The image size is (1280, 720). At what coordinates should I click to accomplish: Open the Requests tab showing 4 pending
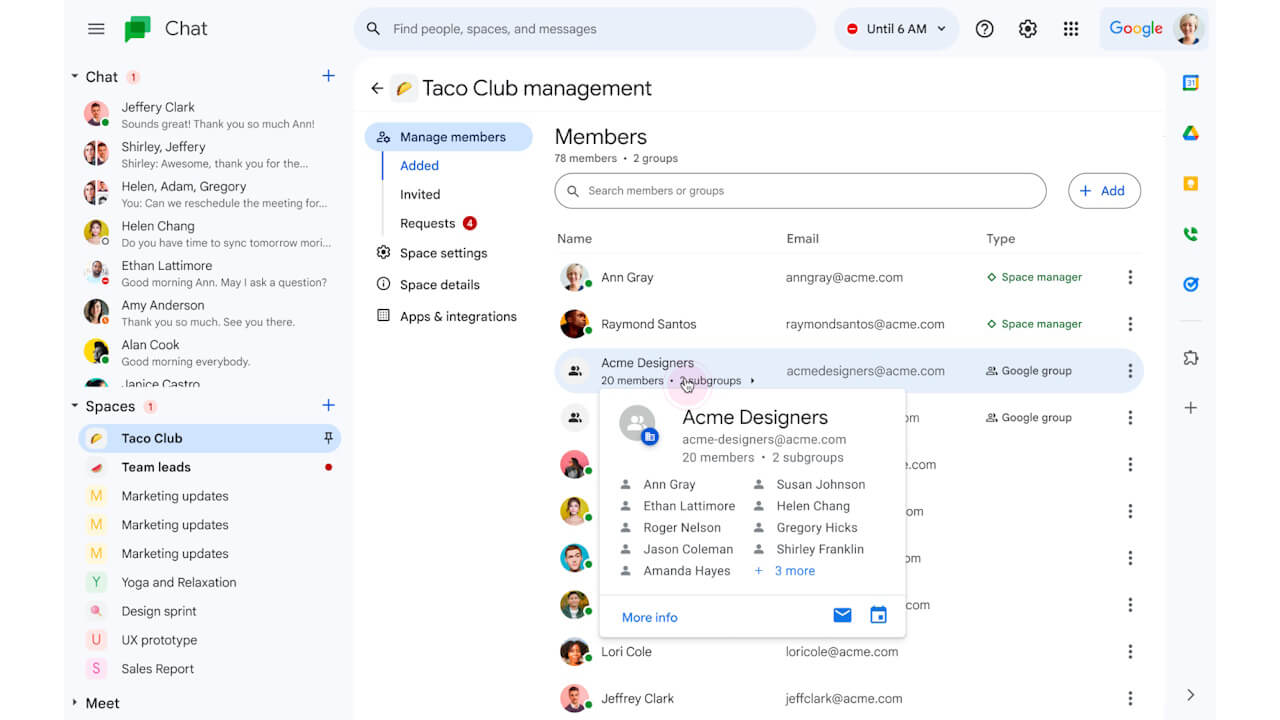[430, 223]
